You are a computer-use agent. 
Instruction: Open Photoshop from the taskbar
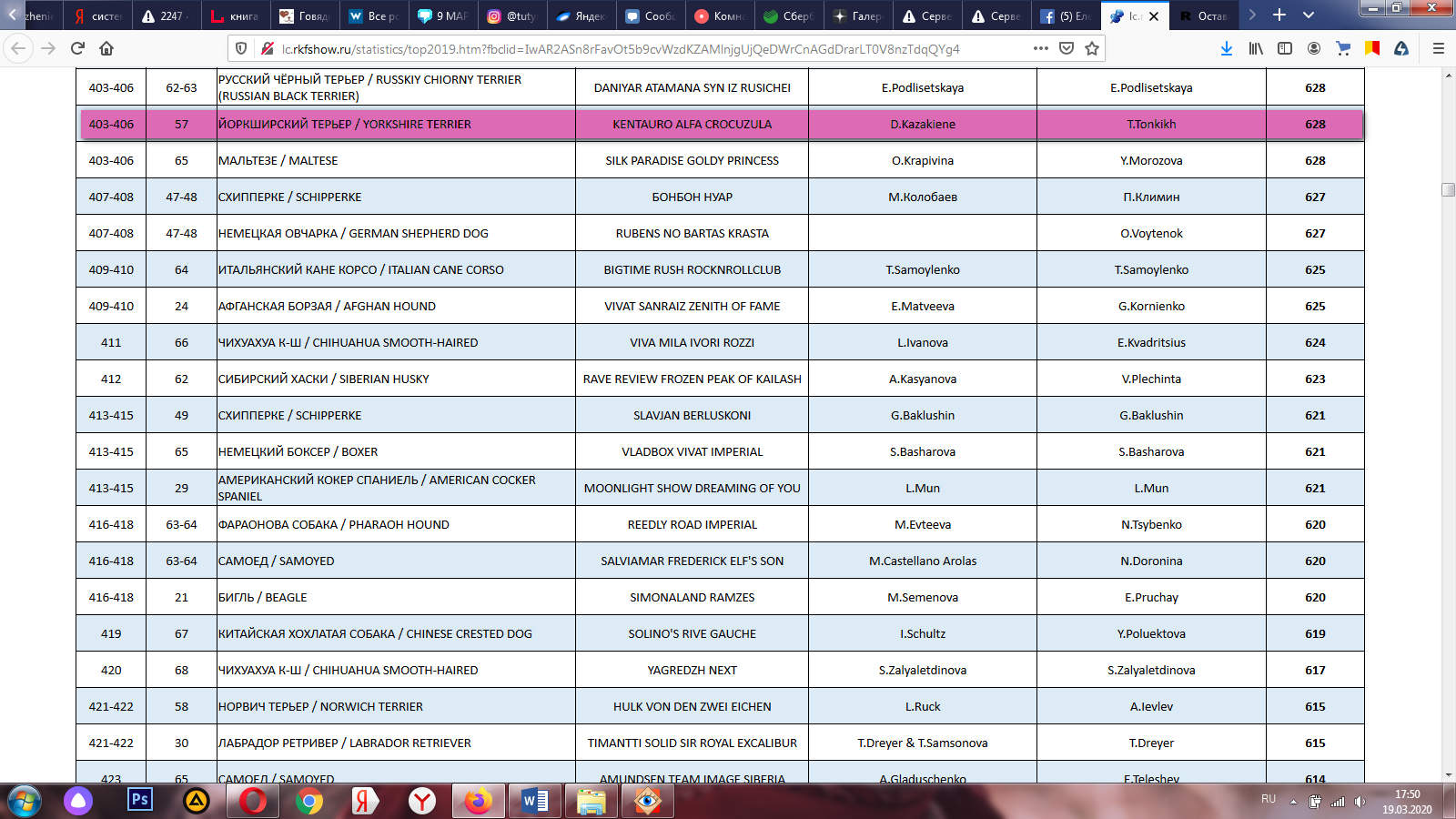(139, 800)
